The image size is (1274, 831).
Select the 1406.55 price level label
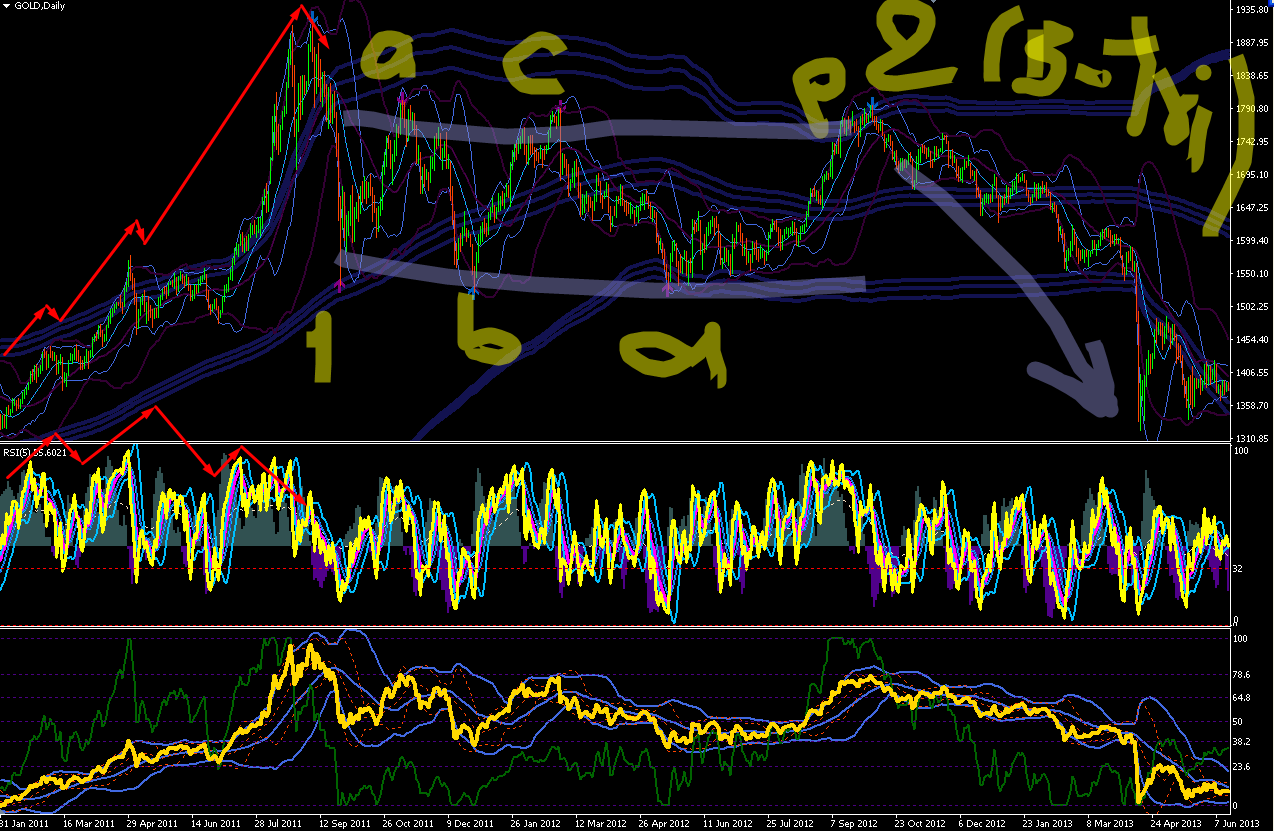click(1250, 373)
